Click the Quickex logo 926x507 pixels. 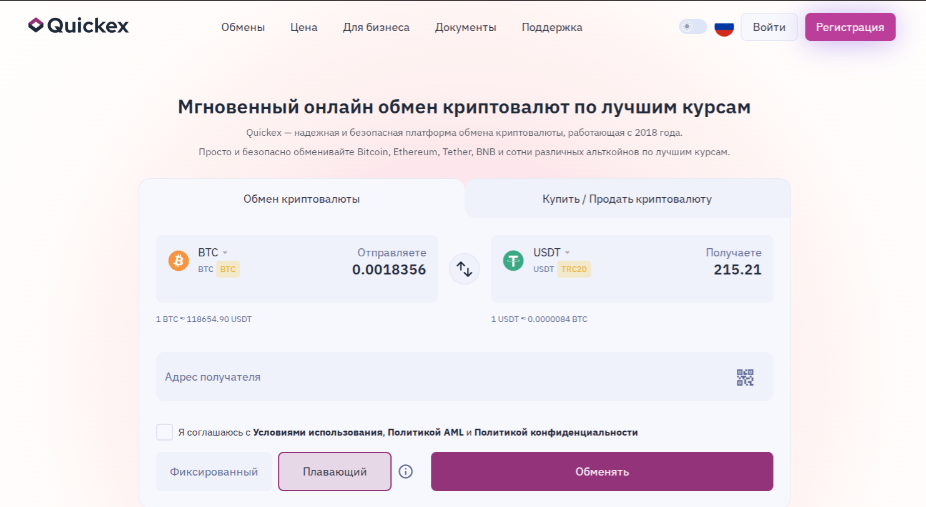pos(79,25)
